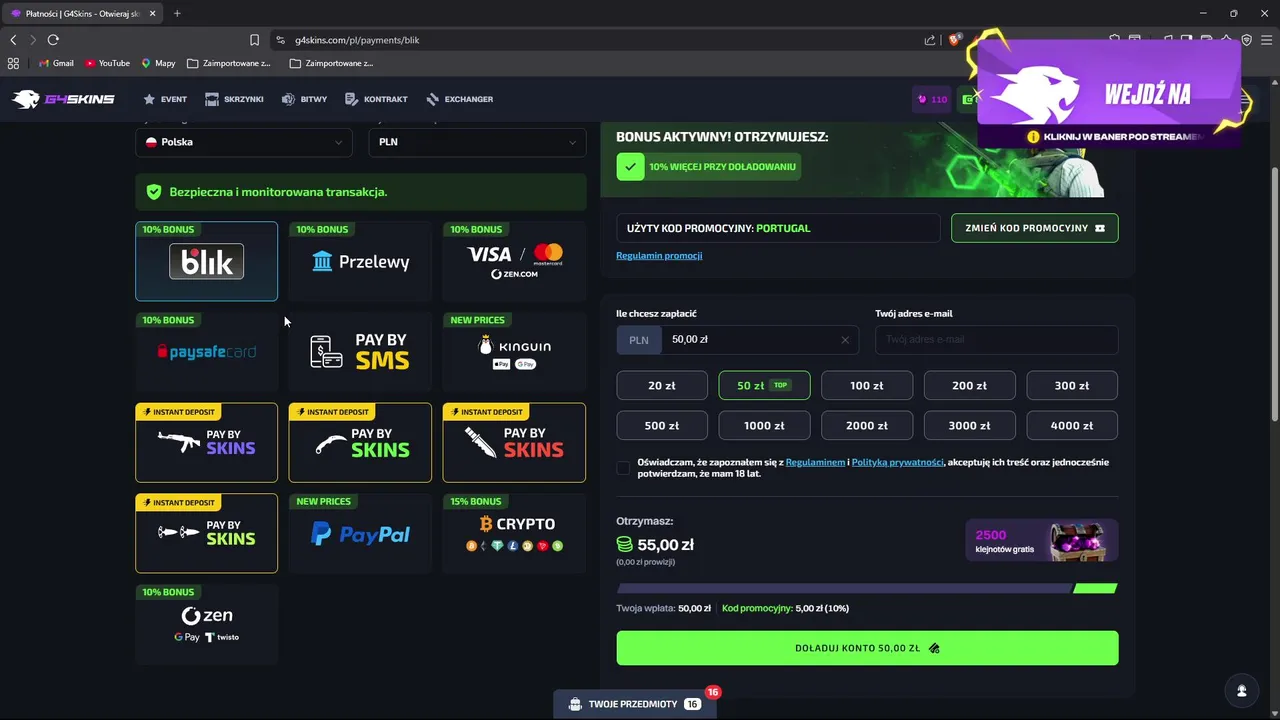This screenshot has width=1280, height=720.
Task: Choose the 200 zł preset
Action: tap(969, 386)
